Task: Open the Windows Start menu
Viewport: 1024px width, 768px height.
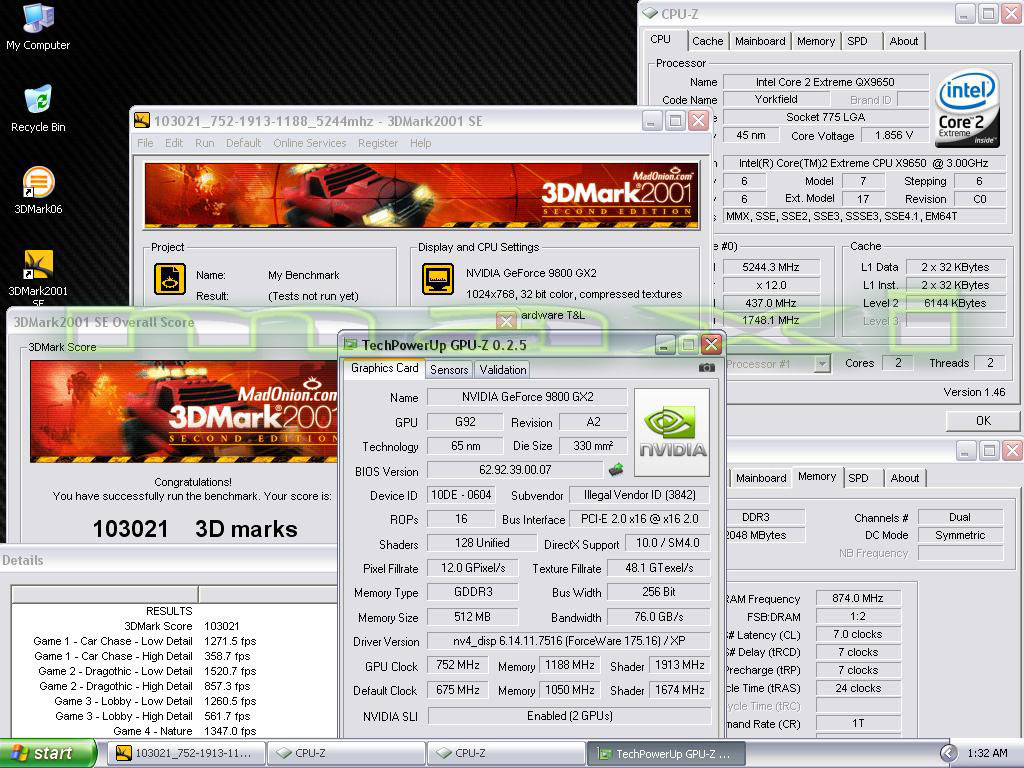Action: click(47, 753)
